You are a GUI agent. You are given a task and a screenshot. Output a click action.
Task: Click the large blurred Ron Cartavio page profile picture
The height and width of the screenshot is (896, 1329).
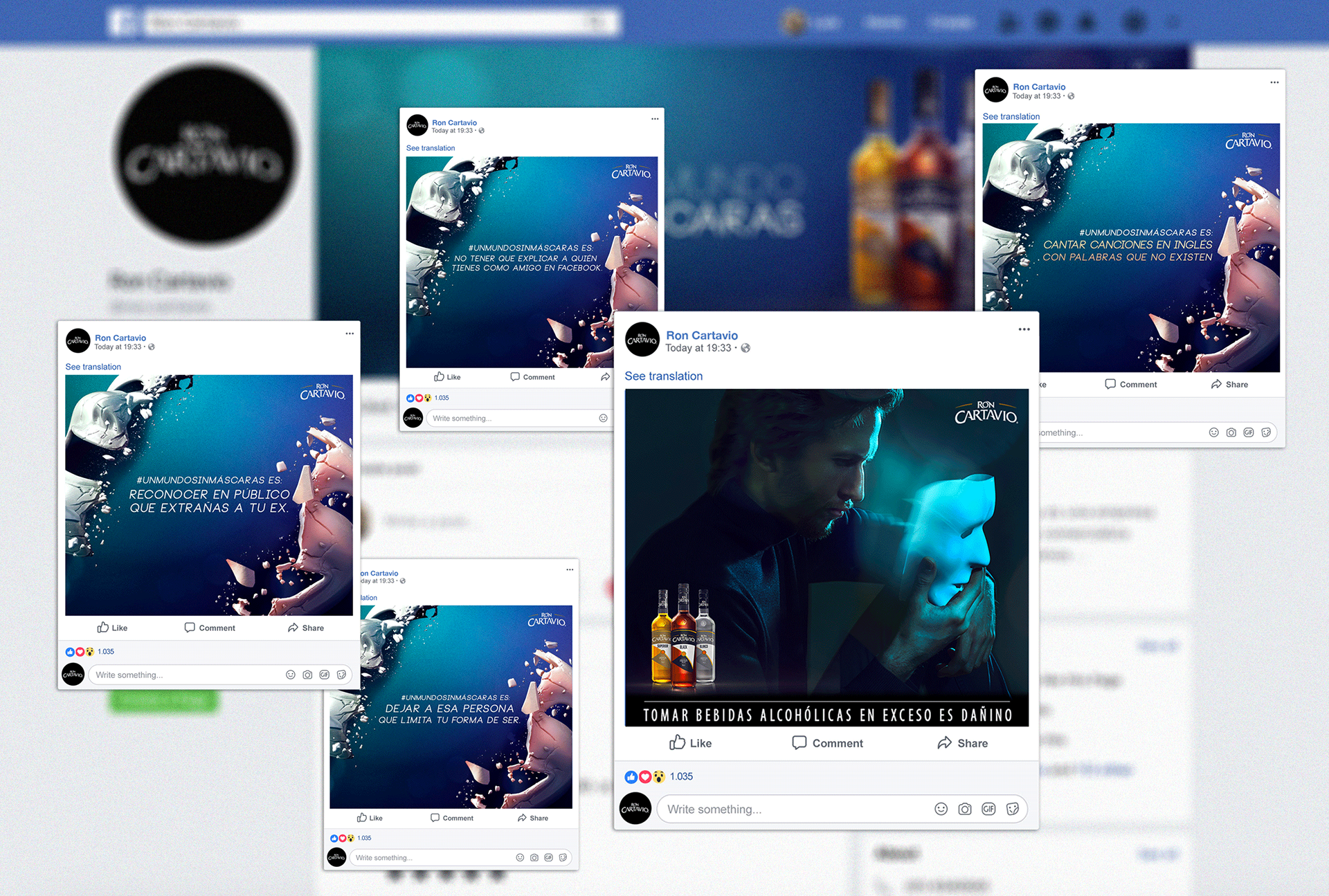tap(206, 154)
